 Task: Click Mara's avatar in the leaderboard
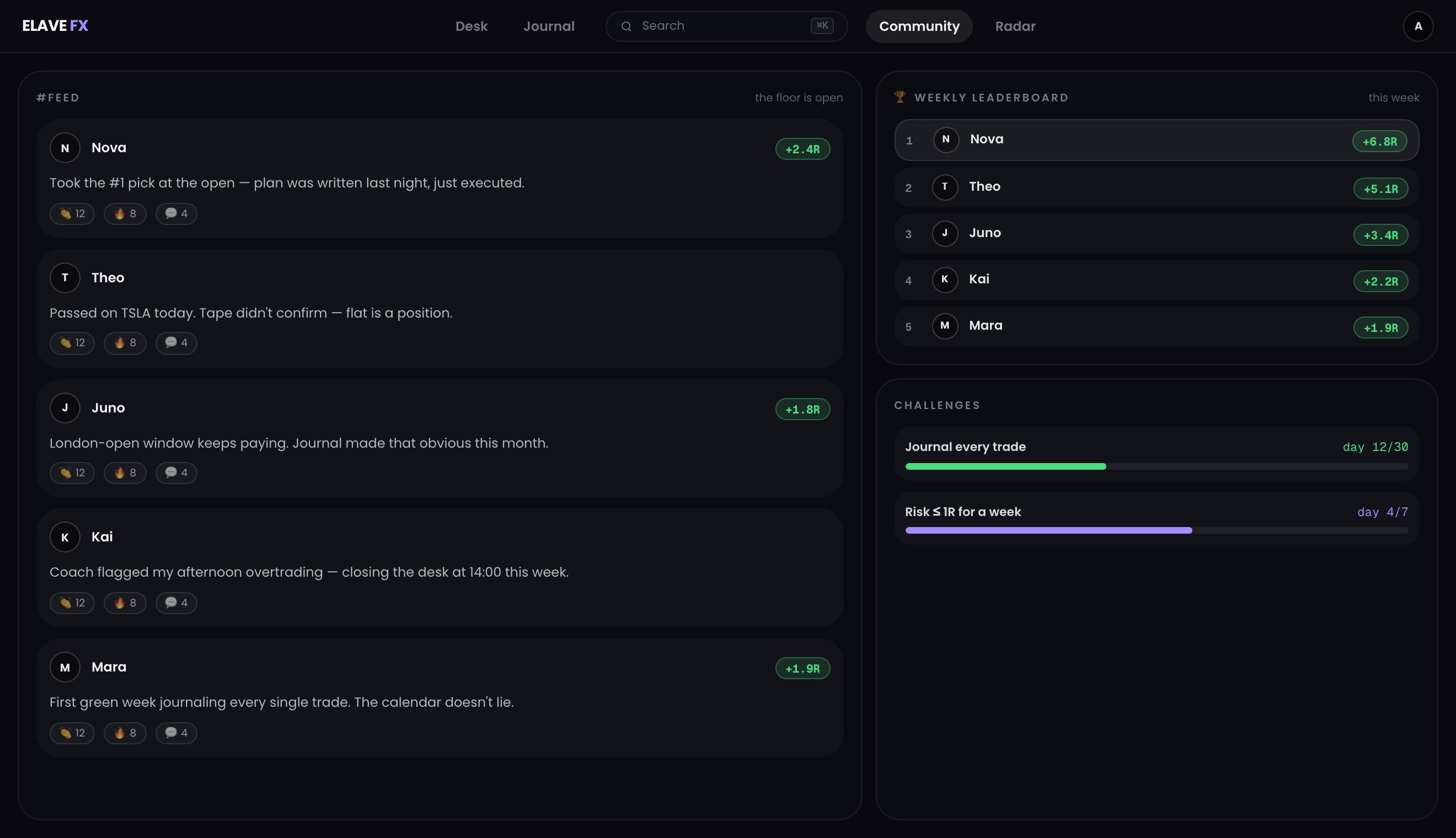[945, 326]
